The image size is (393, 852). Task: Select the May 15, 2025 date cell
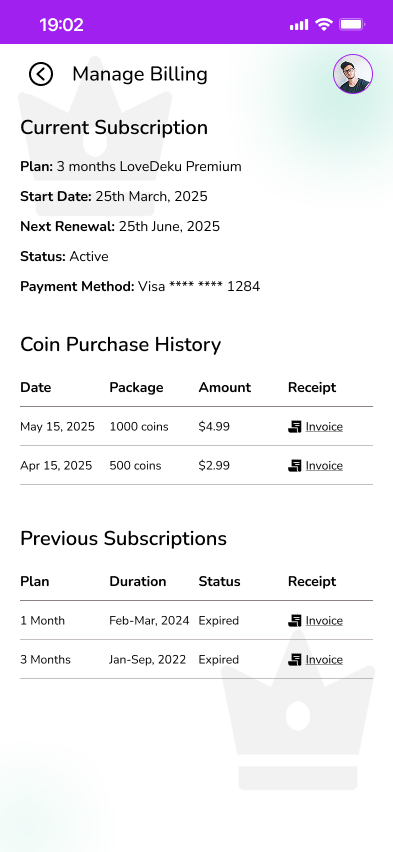(x=57, y=427)
